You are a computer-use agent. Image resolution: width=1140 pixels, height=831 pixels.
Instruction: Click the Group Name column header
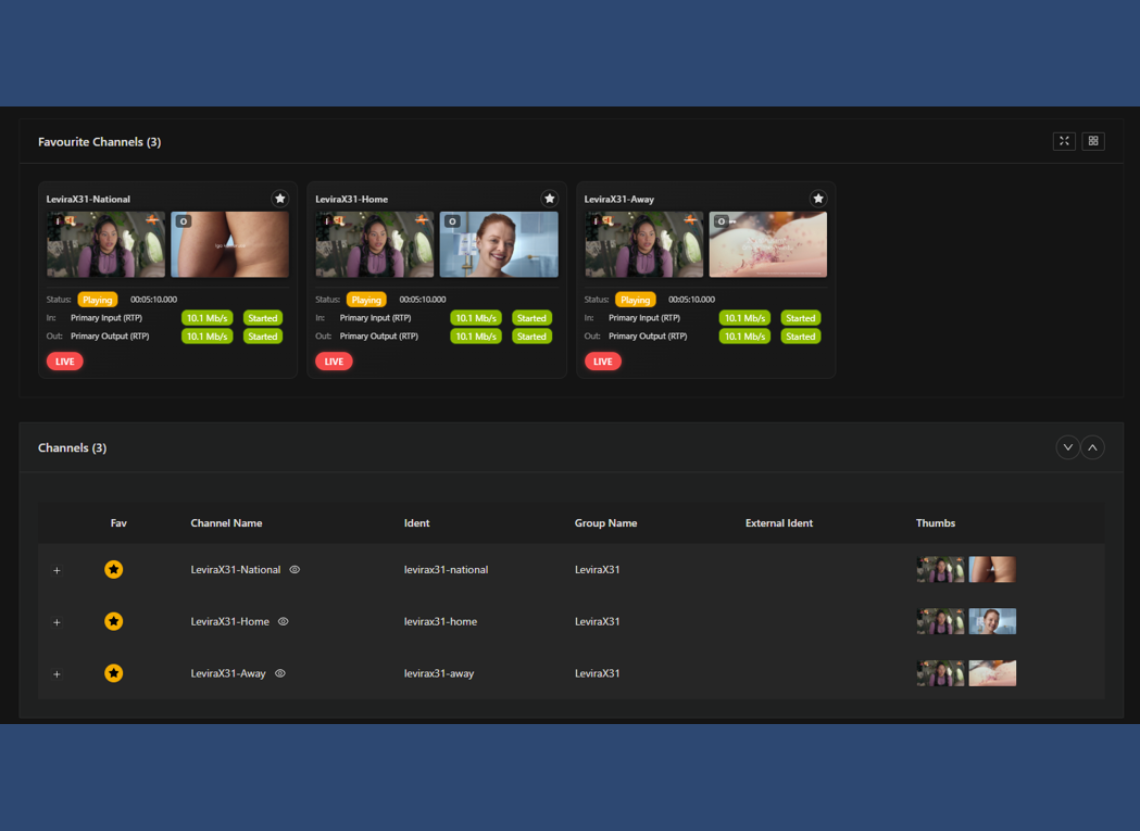(x=605, y=523)
